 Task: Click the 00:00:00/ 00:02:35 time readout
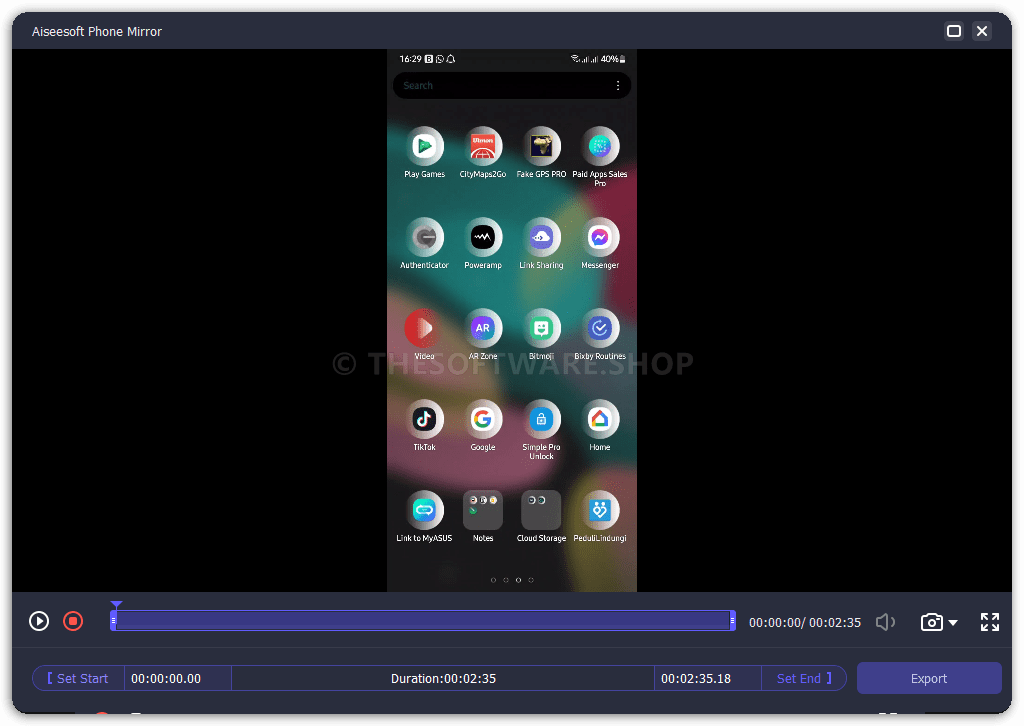point(805,623)
